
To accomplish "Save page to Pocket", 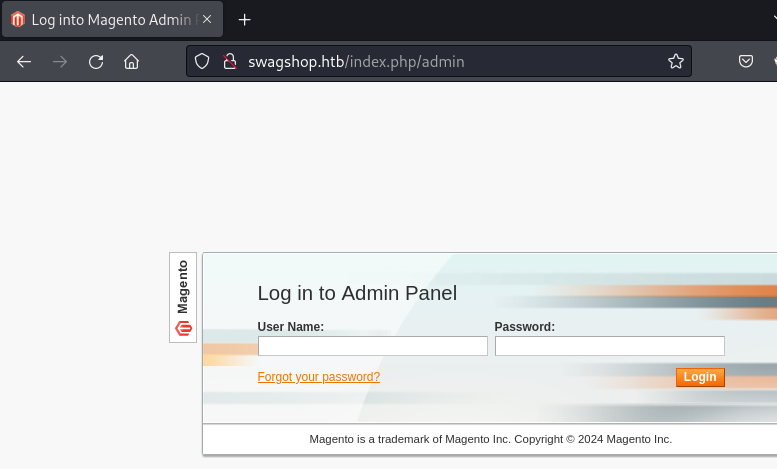I will pos(746,61).
